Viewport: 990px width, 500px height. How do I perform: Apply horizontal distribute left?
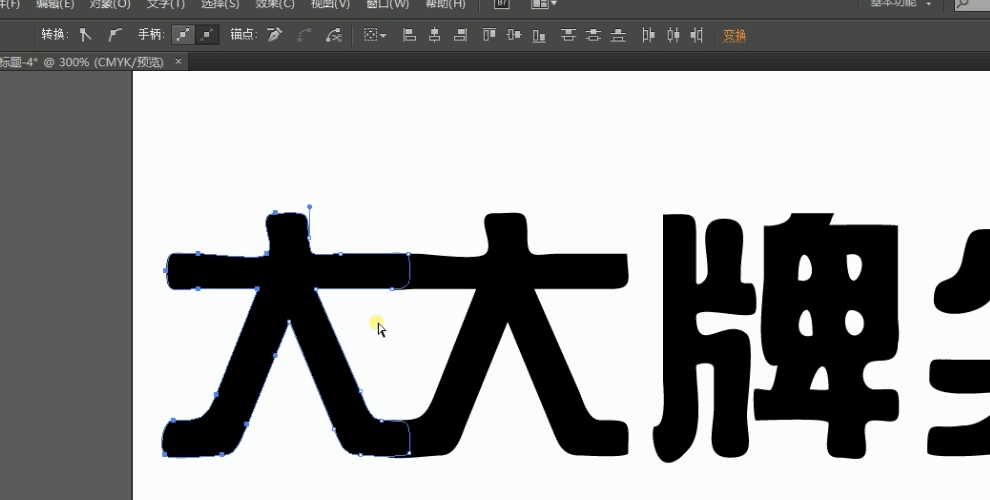click(648, 35)
